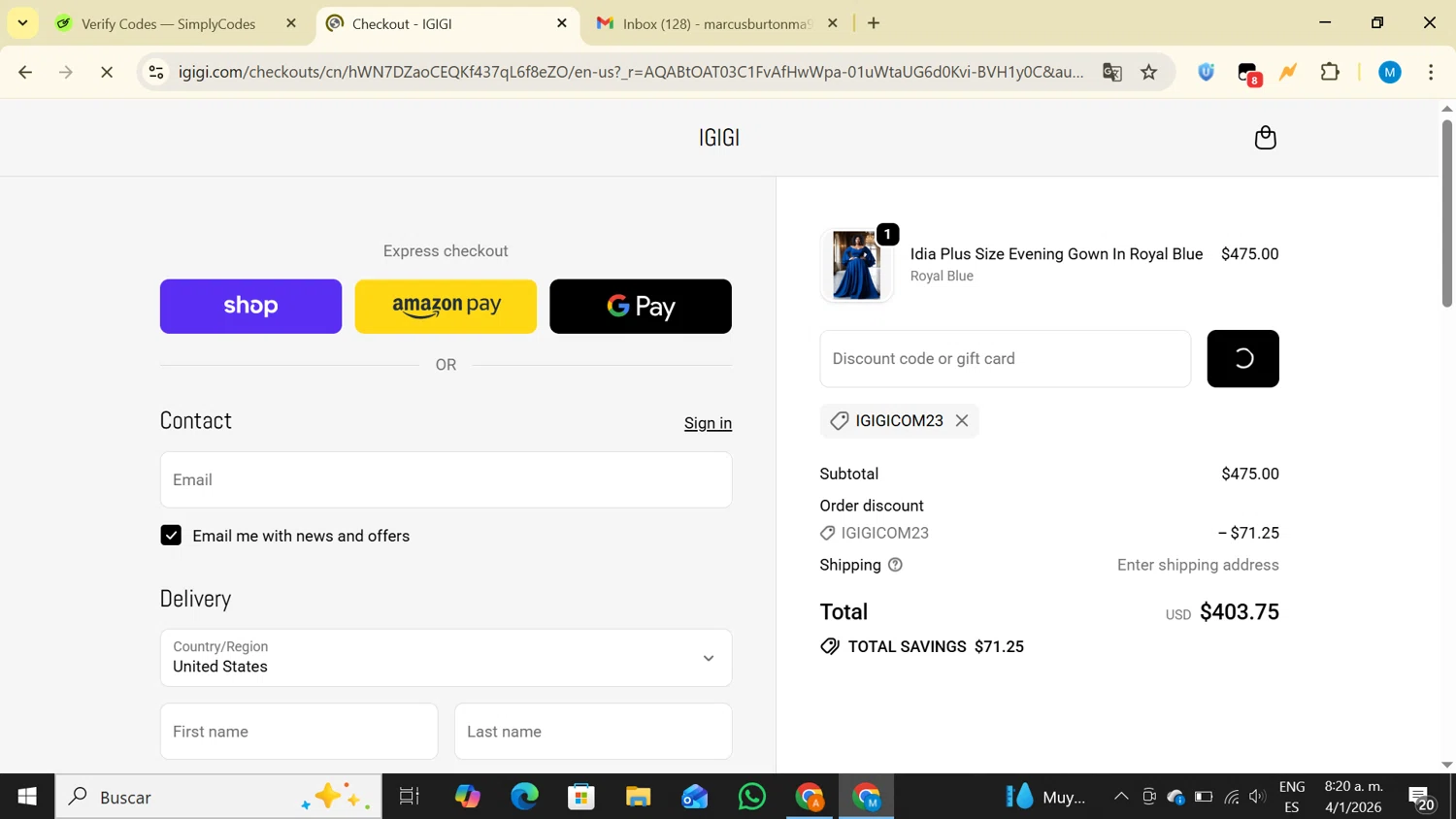
Task: Close the Gmail Inbox tab
Action: (833, 23)
